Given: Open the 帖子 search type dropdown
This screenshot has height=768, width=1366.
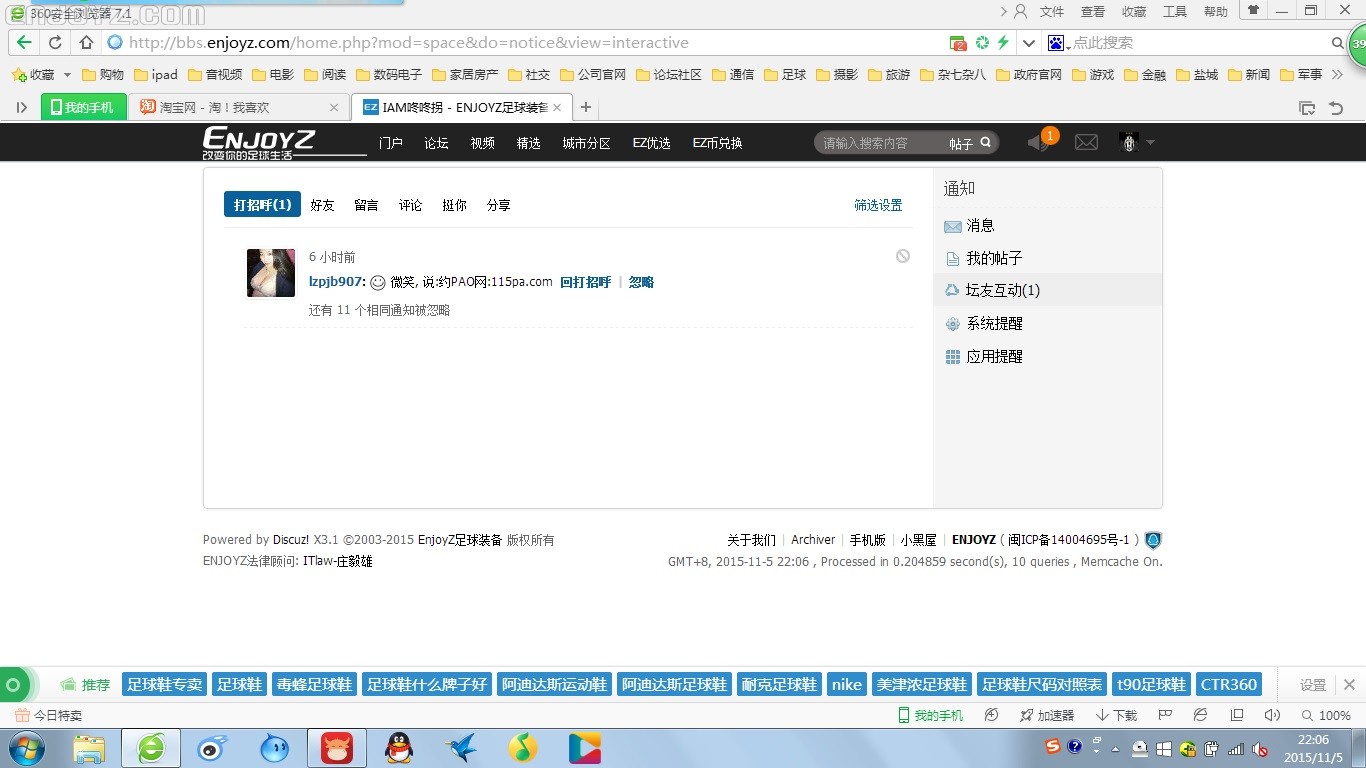Looking at the screenshot, I should coord(960,144).
